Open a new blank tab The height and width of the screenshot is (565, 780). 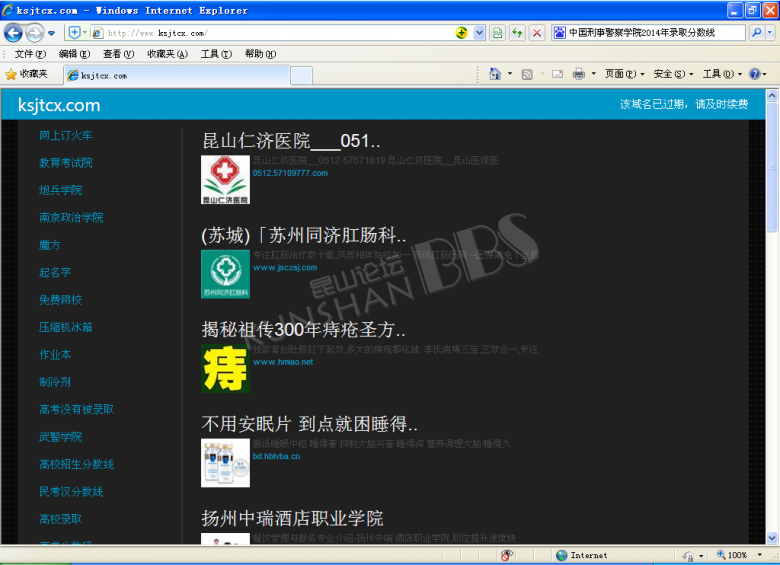click(301, 76)
